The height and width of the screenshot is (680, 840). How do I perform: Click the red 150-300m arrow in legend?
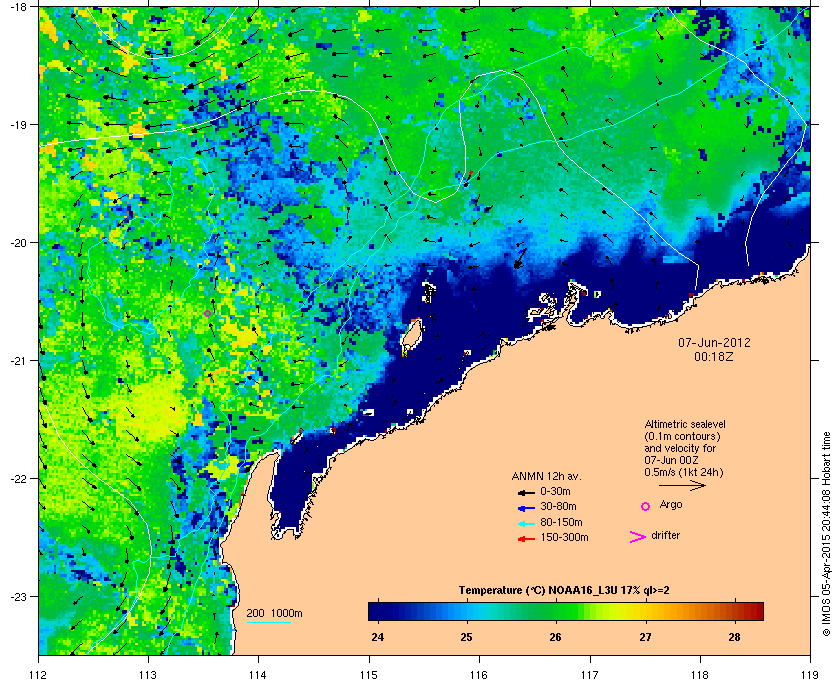click(x=526, y=539)
